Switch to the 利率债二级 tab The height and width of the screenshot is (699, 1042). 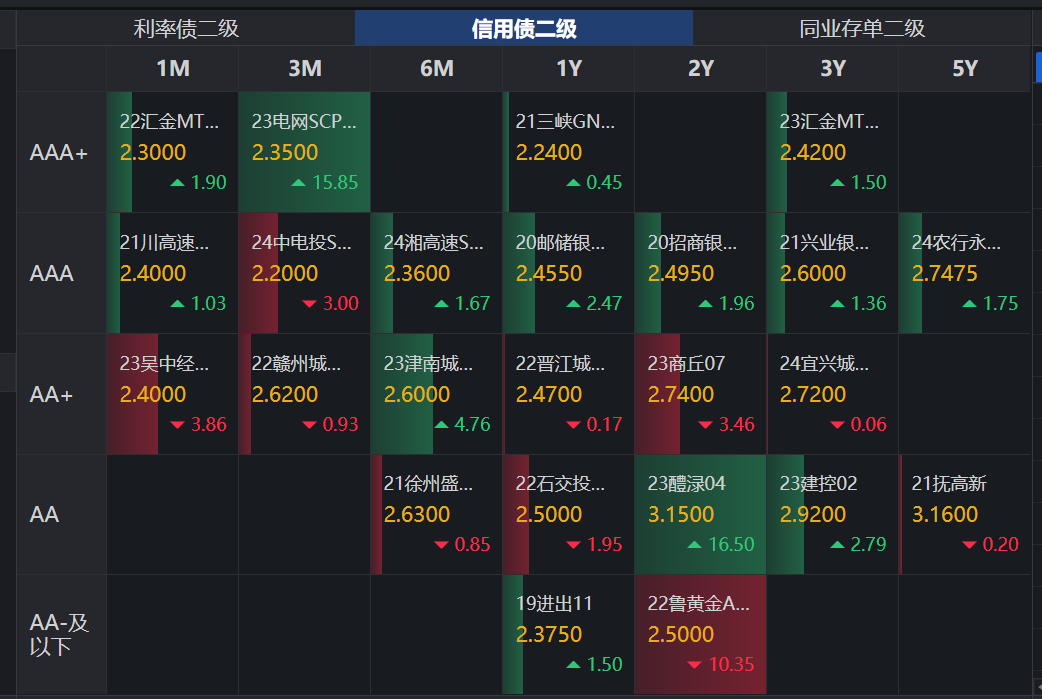click(x=184, y=28)
